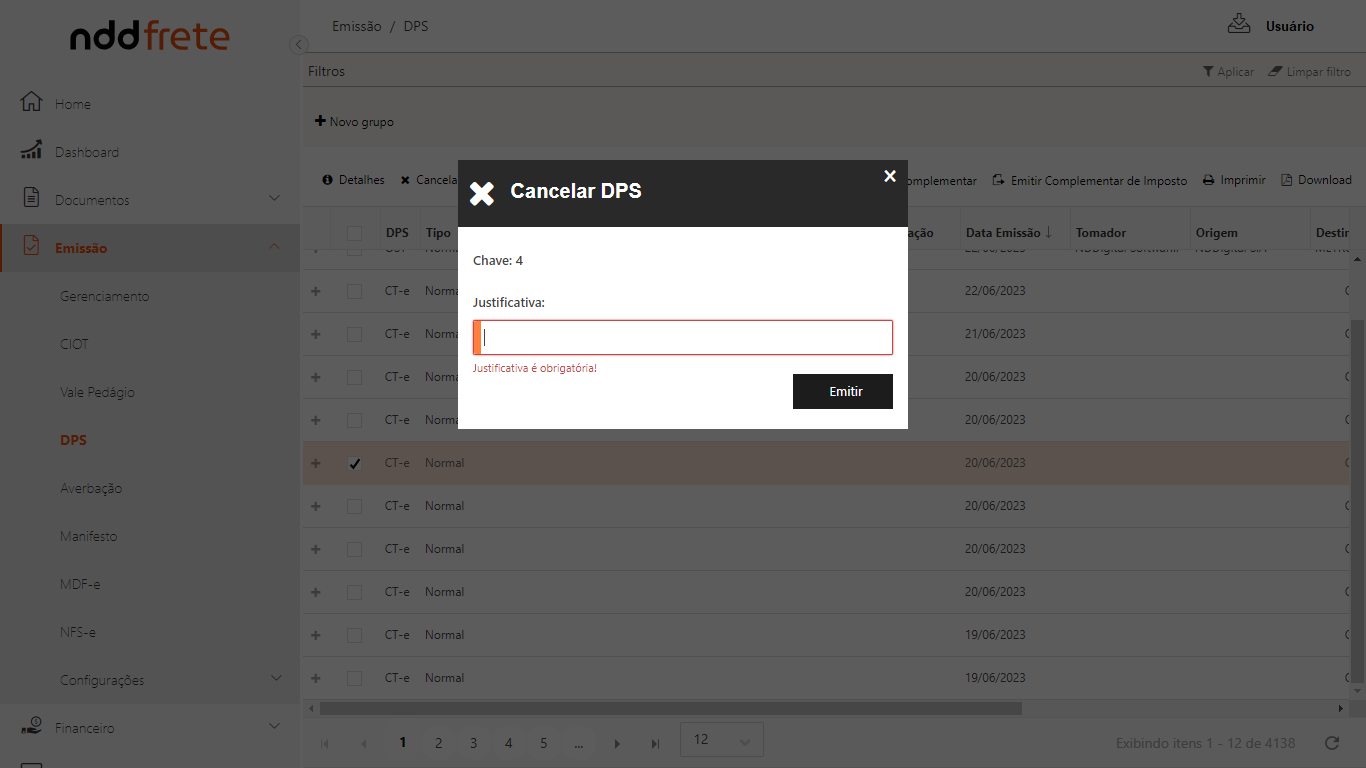Screen dimensions: 1366x768
Task: Open Dashboard via chart icon
Action: pos(31,151)
